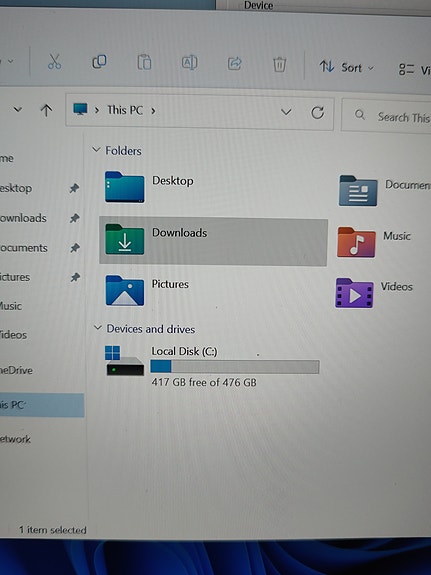431x575 pixels.
Task: Toggle the pin beside sidebar Downloads
Action: pos(74,218)
